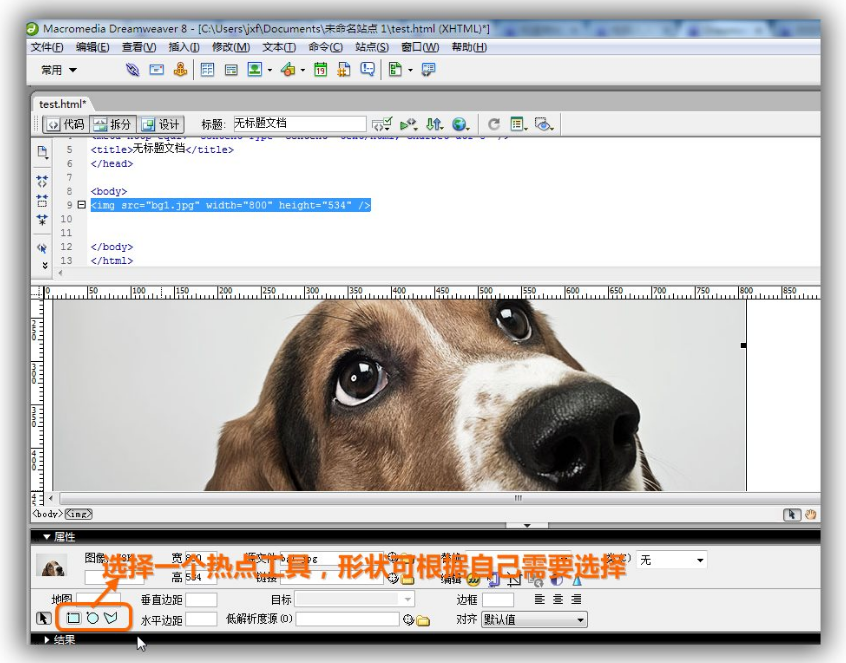Viewport: 846px width, 663px height.
Task: Select the test.html* document tab
Action: tap(63, 104)
